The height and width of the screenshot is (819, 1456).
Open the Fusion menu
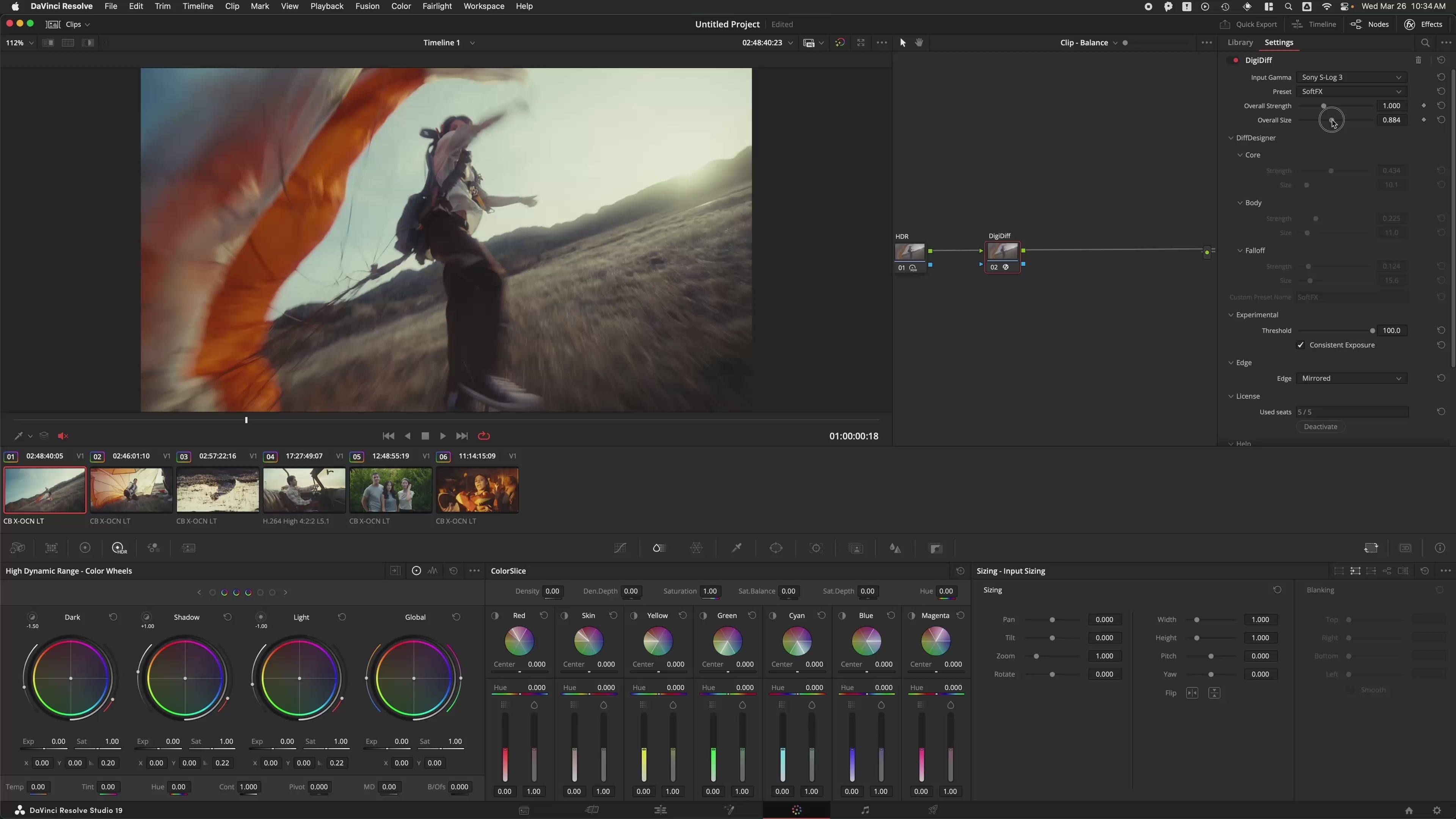[x=367, y=6]
